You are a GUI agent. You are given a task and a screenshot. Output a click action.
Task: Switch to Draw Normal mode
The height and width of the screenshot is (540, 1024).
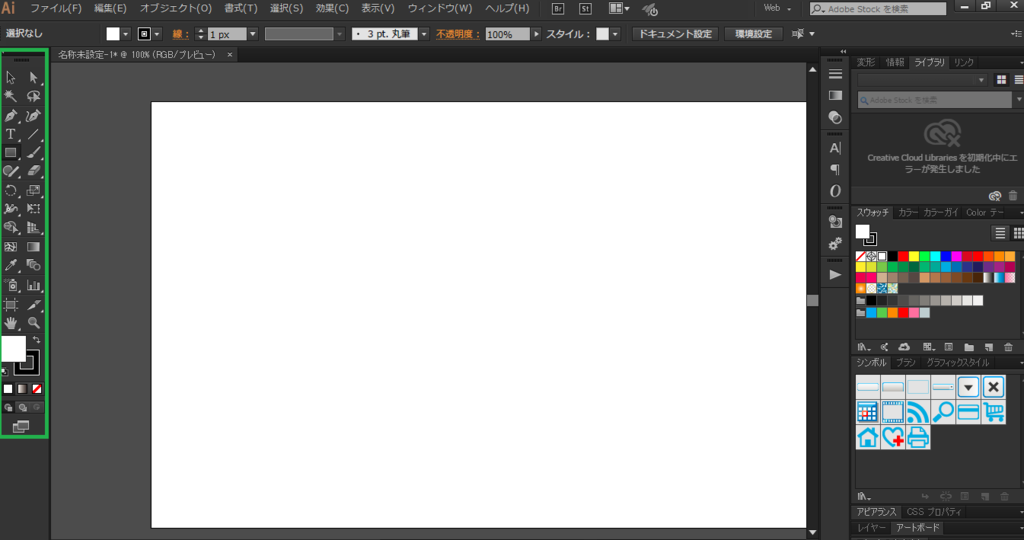click(8, 407)
